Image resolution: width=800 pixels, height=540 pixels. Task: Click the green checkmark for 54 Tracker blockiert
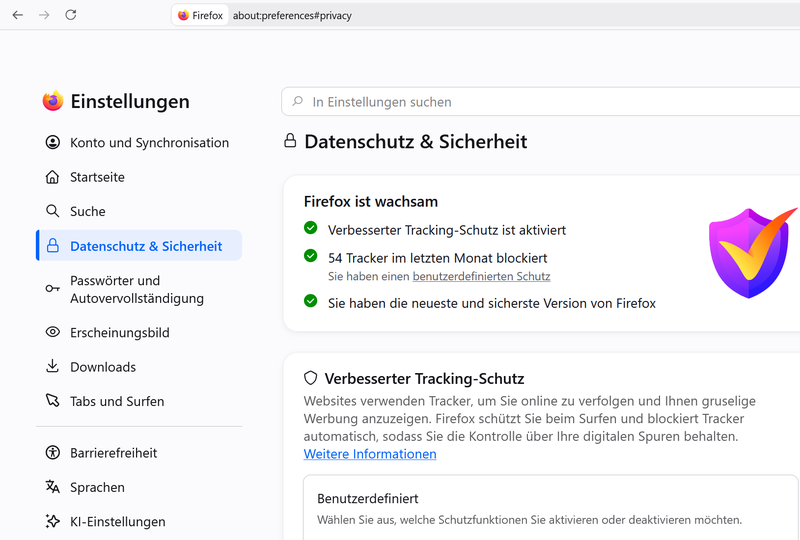tap(310, 255)
